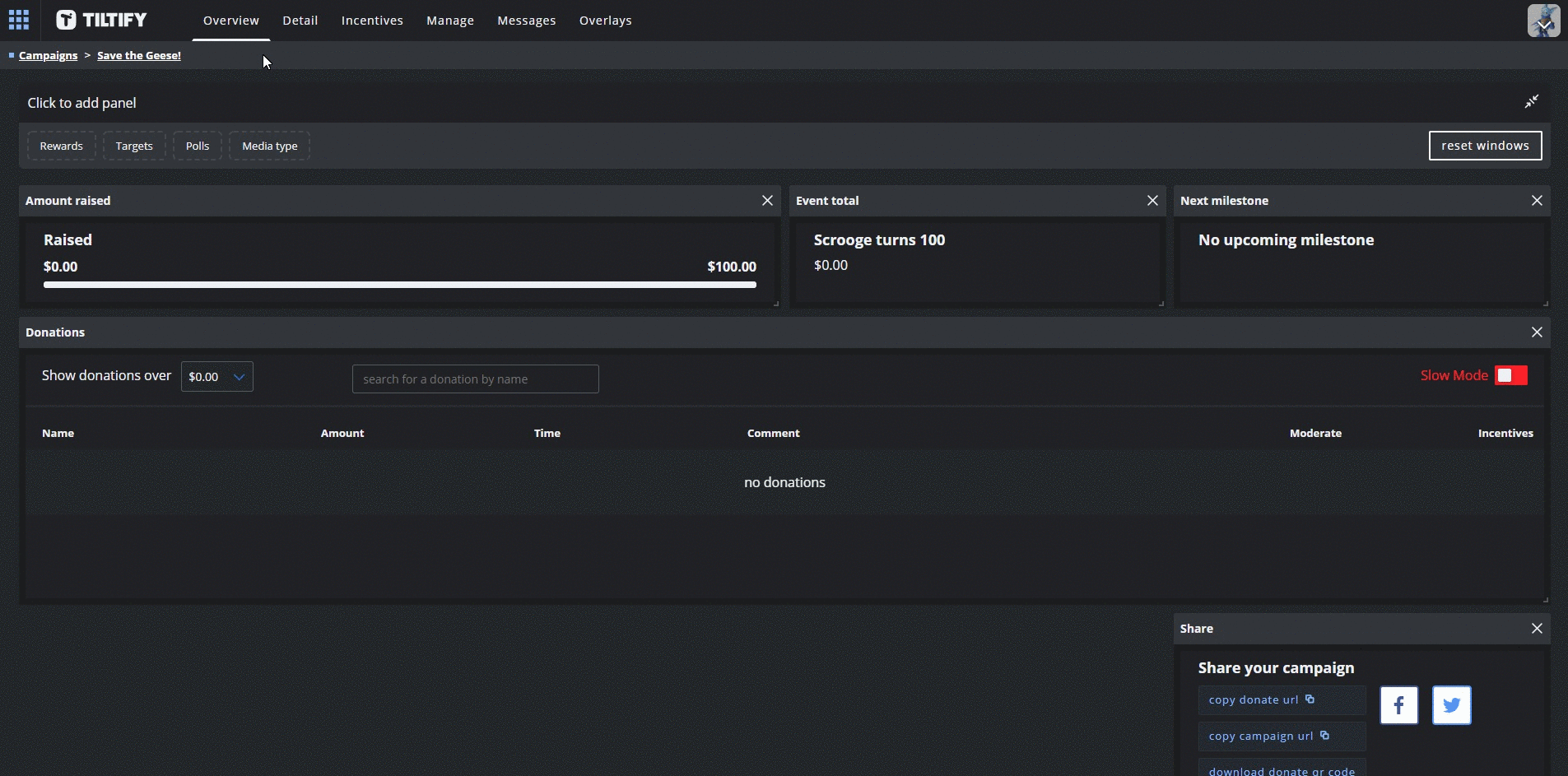This screenshot has width=1568, height=776.
Task: Click the Tiltify logo
Action: [x=101, y=20]
